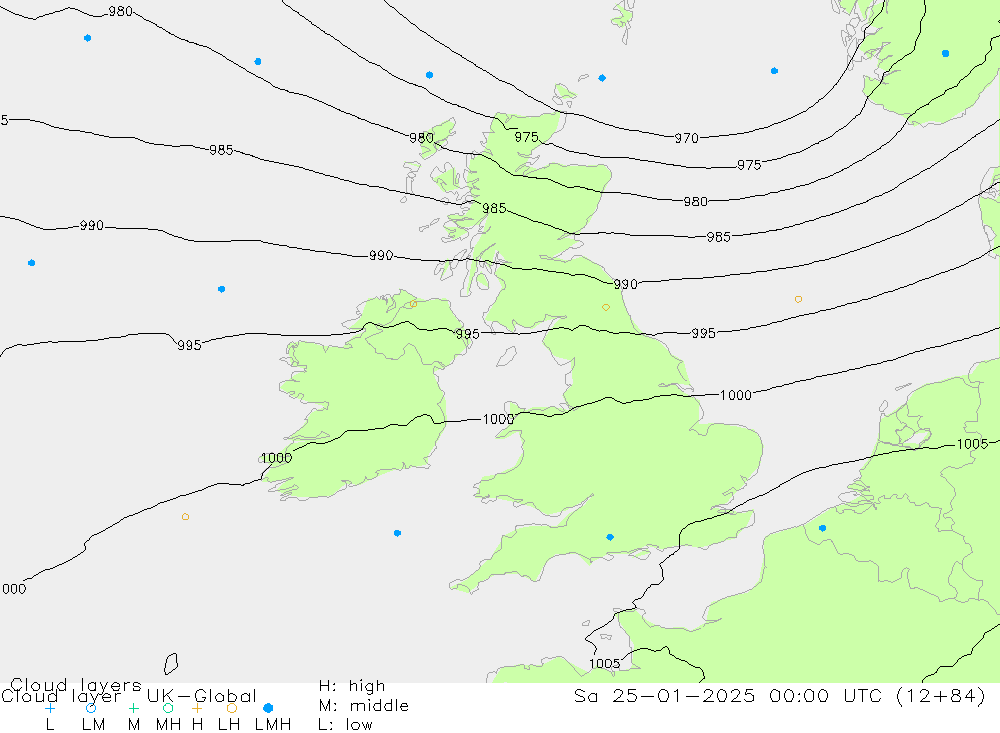Viewport: 1000px width, 733px height.
Task: Click the 985 label over western Scotland
Action: tap(494, 209)
